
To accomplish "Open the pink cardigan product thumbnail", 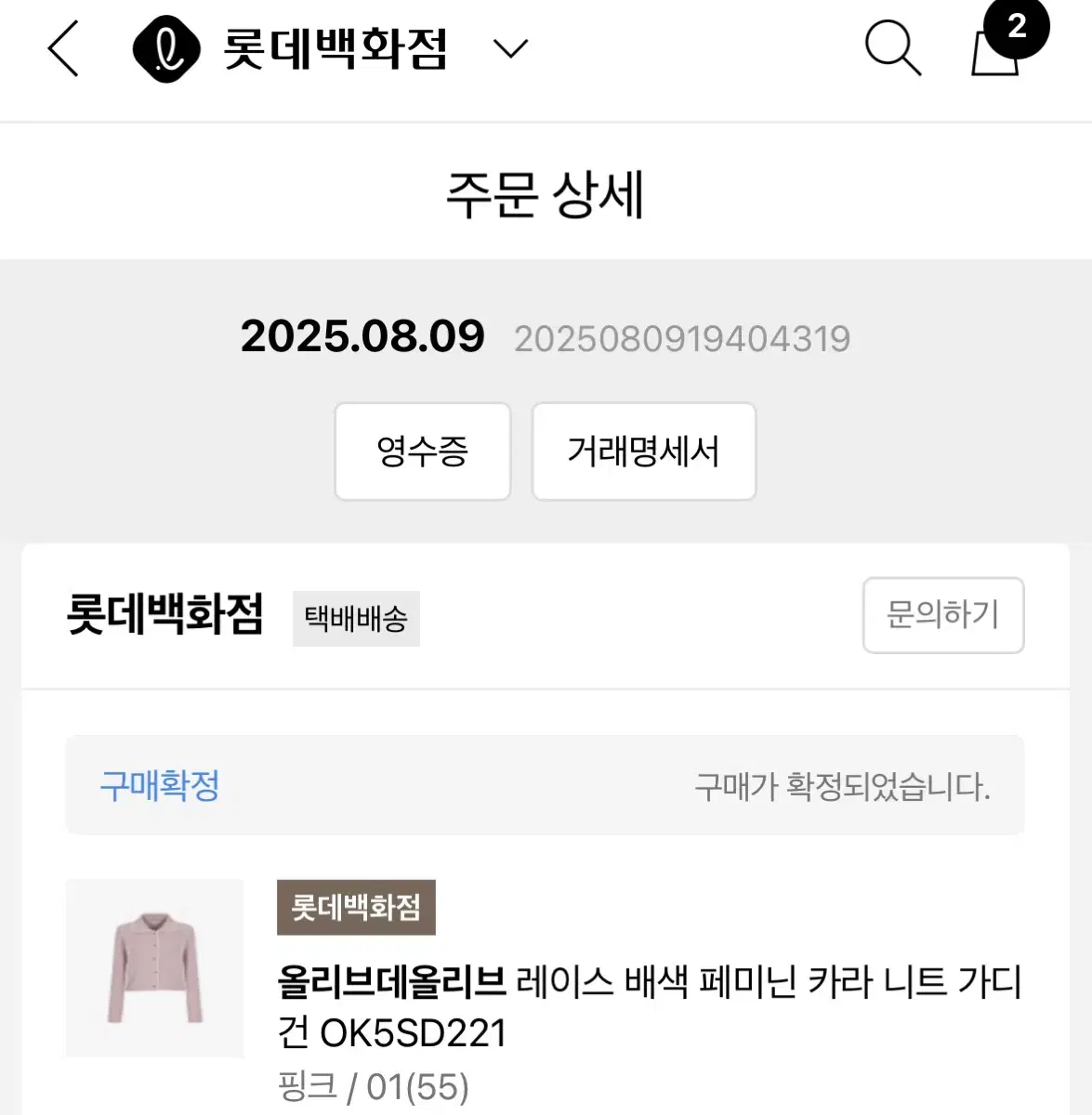I will click(x=155, y=968).
